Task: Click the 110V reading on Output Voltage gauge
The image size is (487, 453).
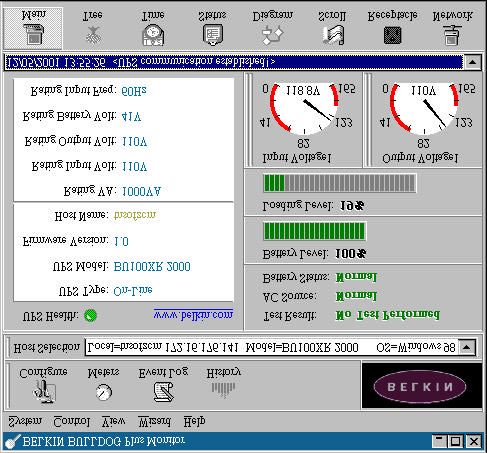Action: coord(424,90)
